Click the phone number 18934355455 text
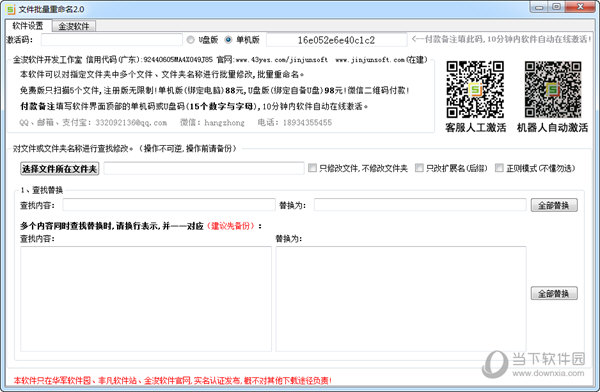Viewport: 600px width, 392px height. tap(307, 122)
